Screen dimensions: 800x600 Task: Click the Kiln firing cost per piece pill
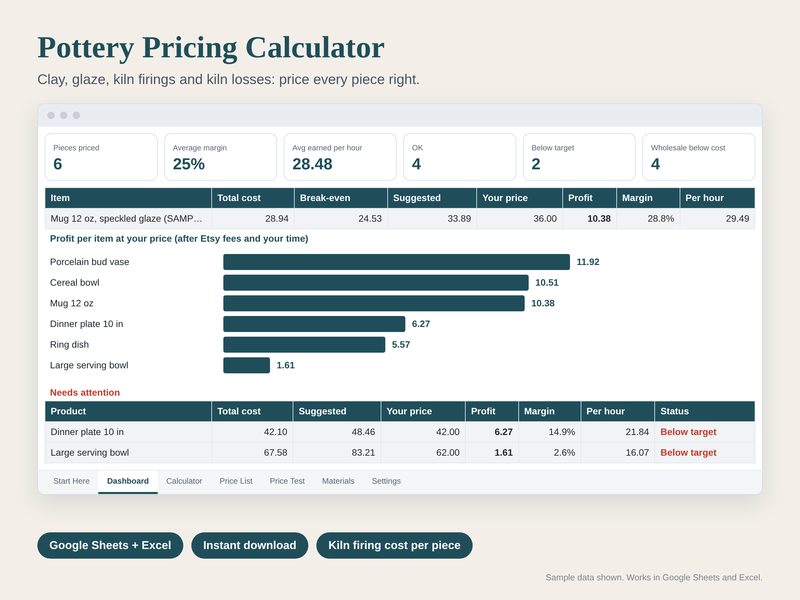tap(394, 545)
